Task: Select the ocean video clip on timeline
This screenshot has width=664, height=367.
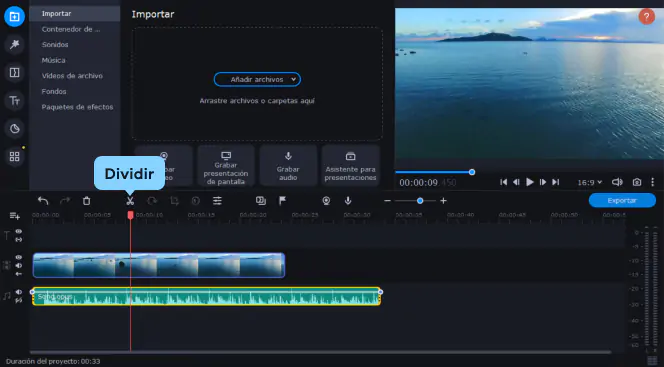Action: coord(159,265)
